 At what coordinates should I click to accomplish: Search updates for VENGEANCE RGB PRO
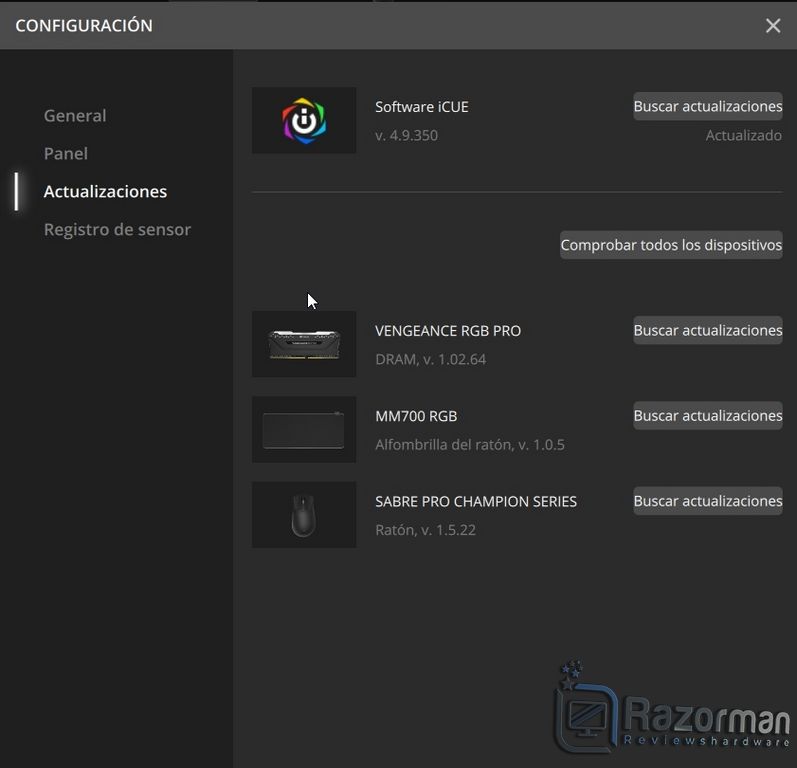[x=708, y=330]
